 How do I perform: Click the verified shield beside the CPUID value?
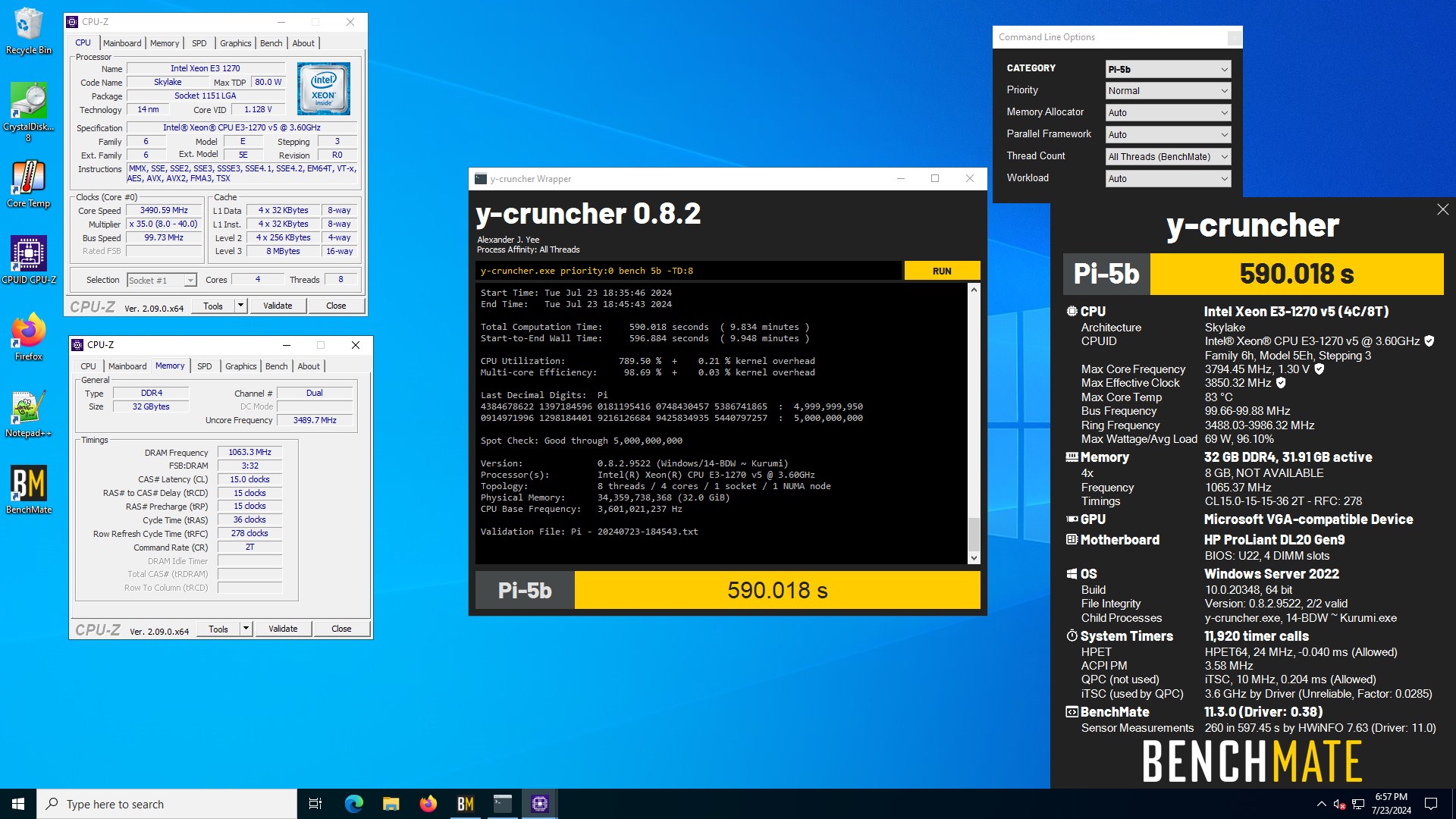point(1429,341)
